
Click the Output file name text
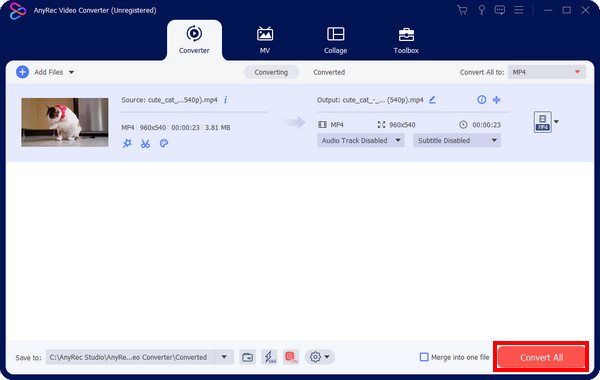[370, 100]
